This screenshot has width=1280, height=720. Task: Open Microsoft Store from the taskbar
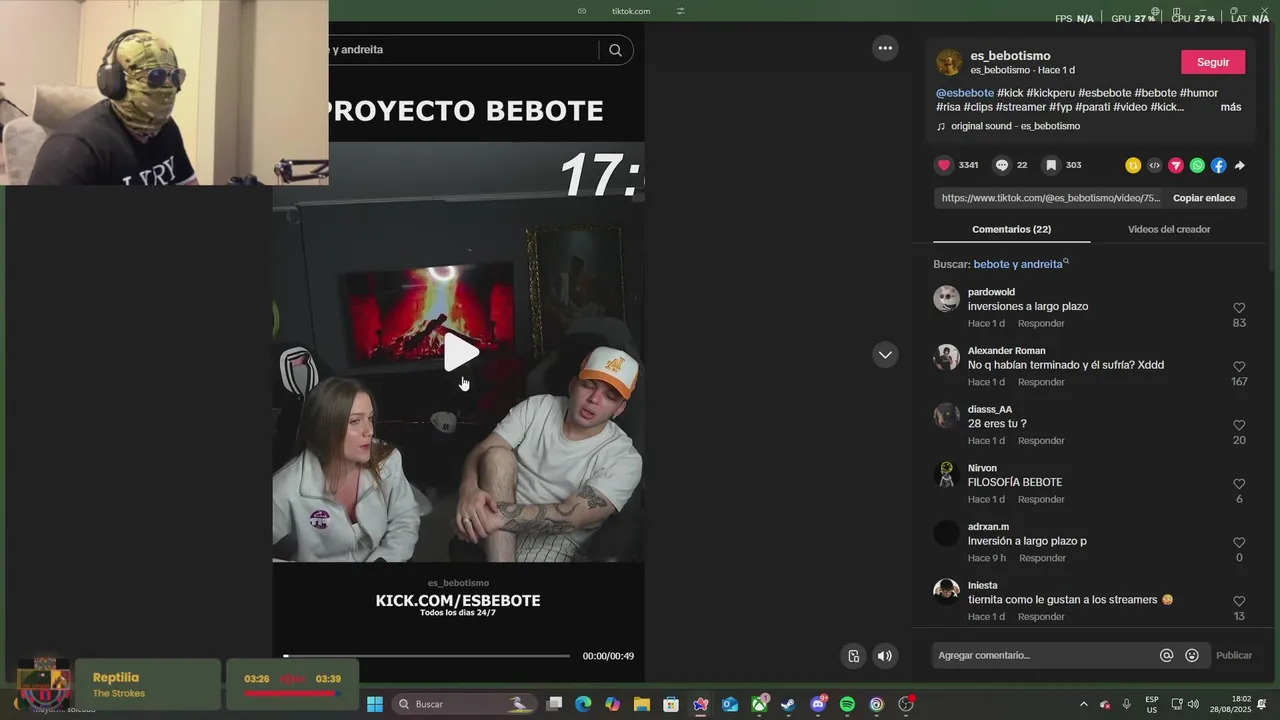[x=671, y=704]
